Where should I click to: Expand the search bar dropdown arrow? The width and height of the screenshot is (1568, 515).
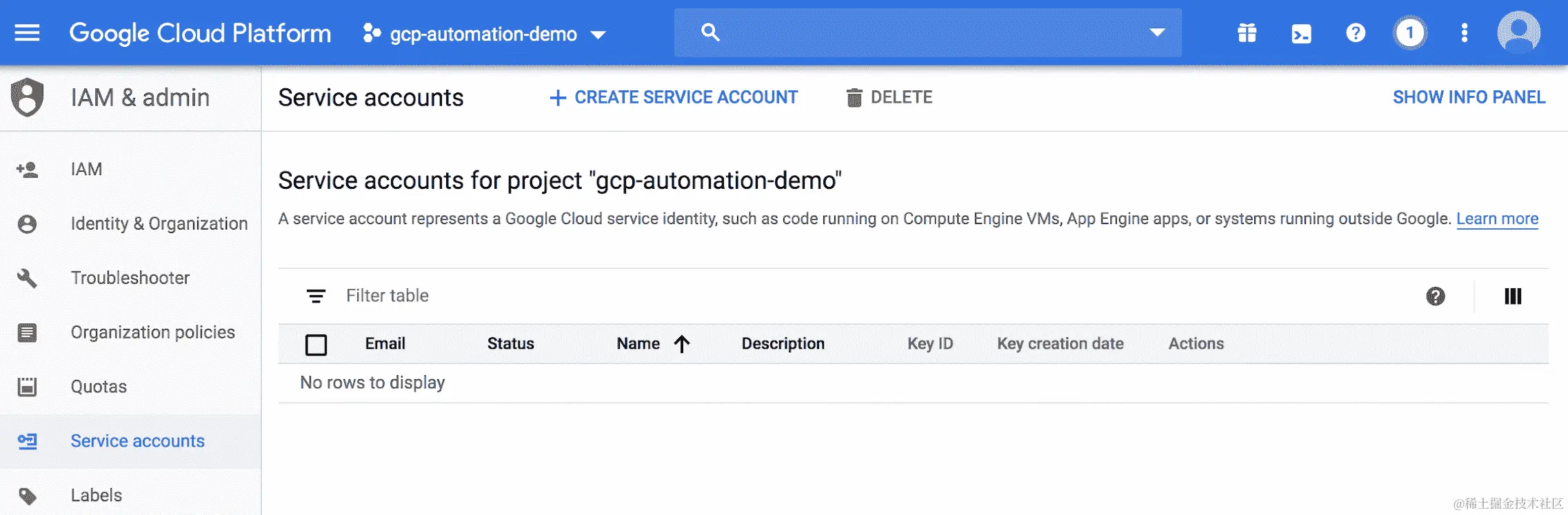click(1157, 32)
